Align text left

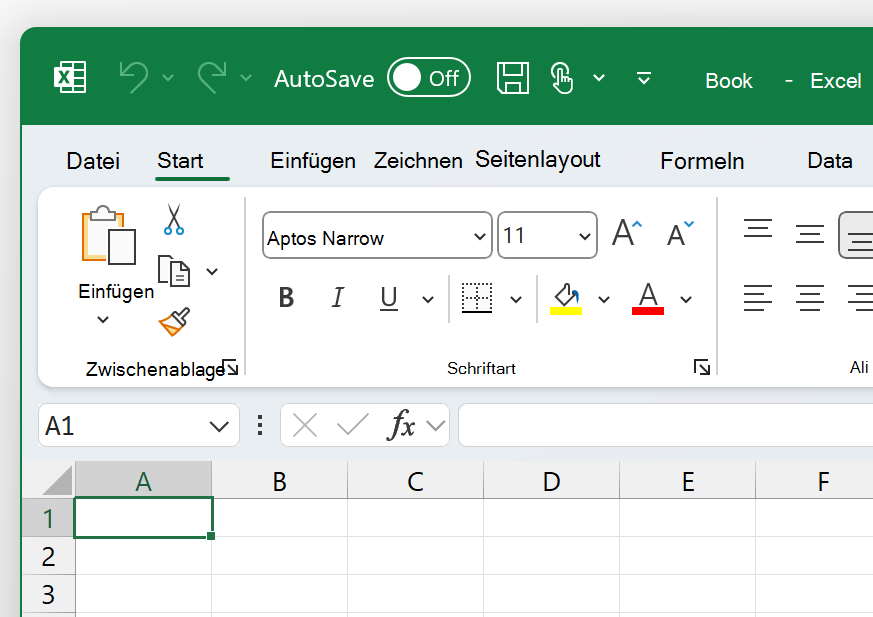[758, 297]
